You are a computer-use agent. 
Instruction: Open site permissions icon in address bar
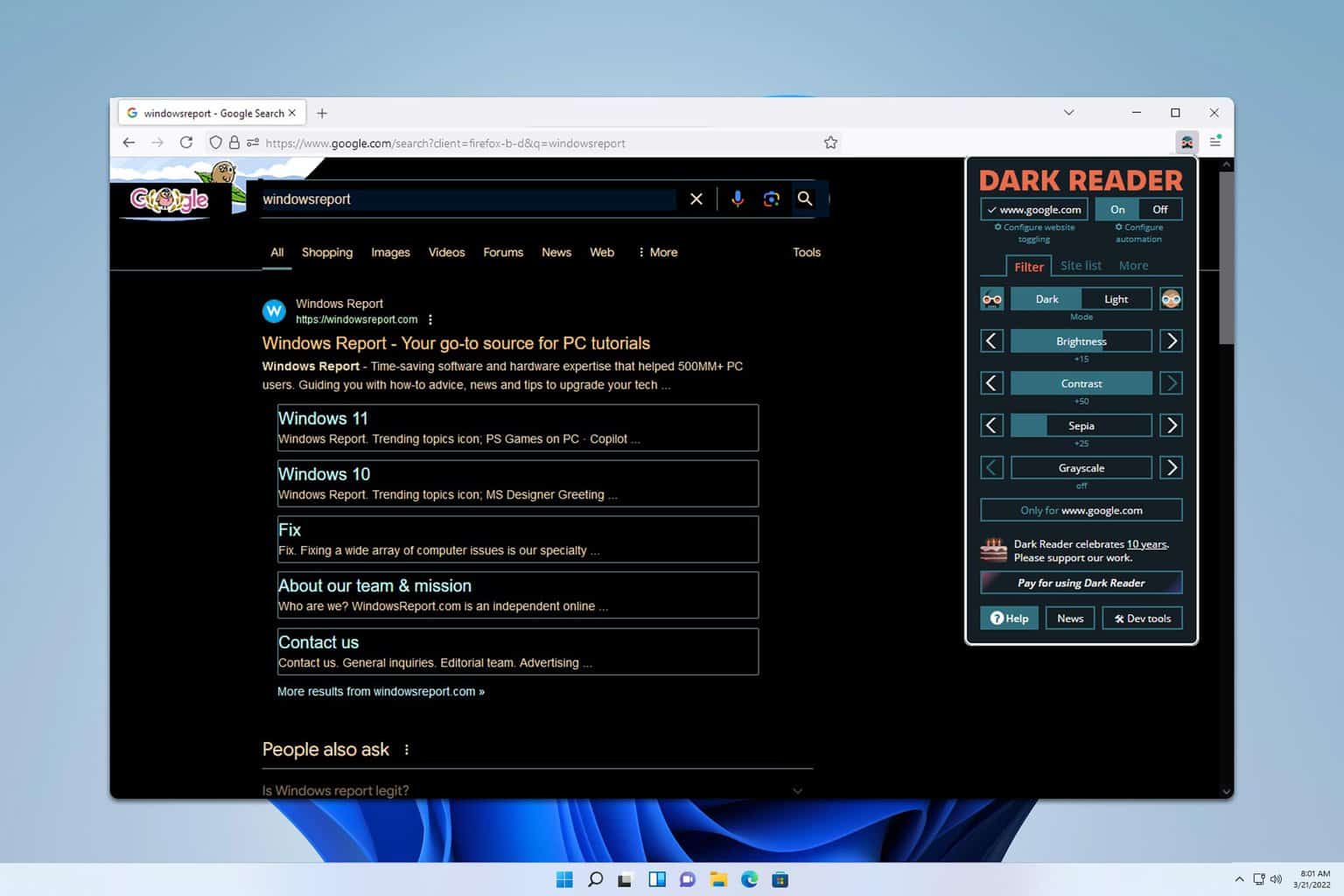pos(253,143)
